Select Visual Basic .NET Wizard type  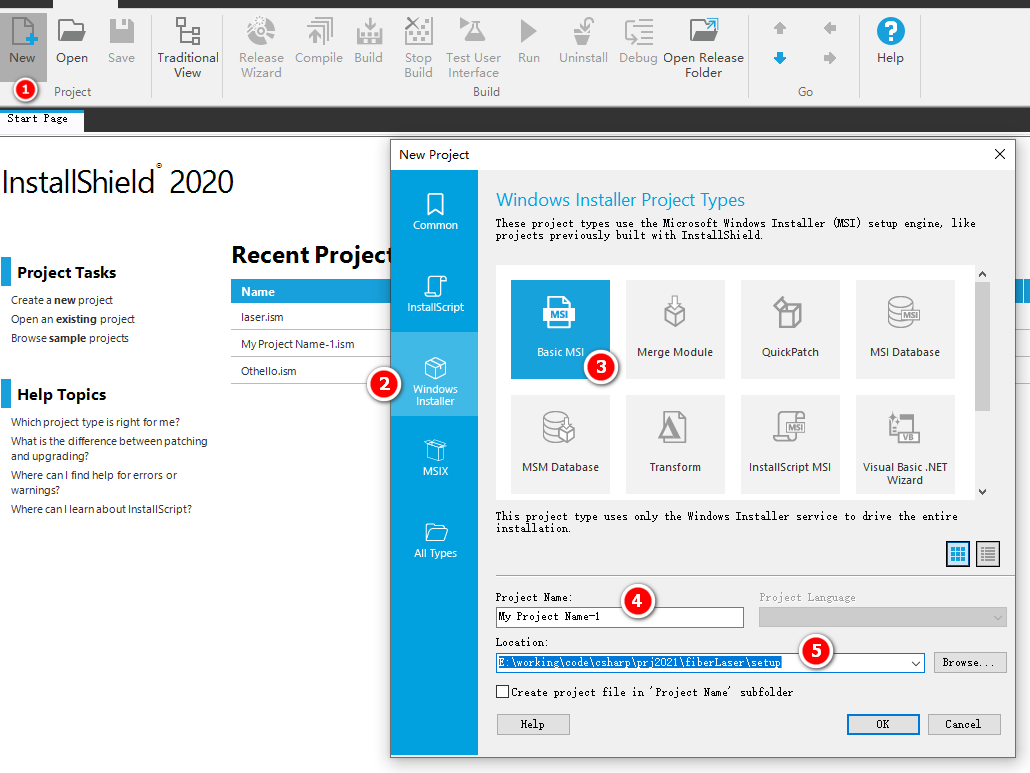(905, 444)
